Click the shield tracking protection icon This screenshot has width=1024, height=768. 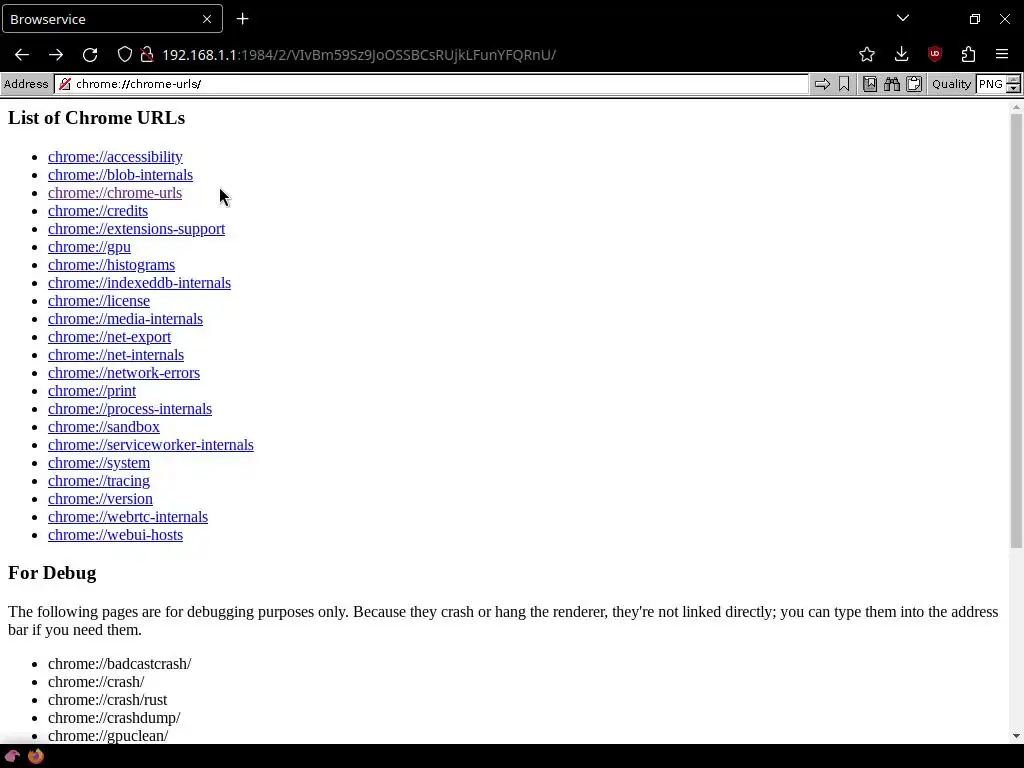pos(124,54)
